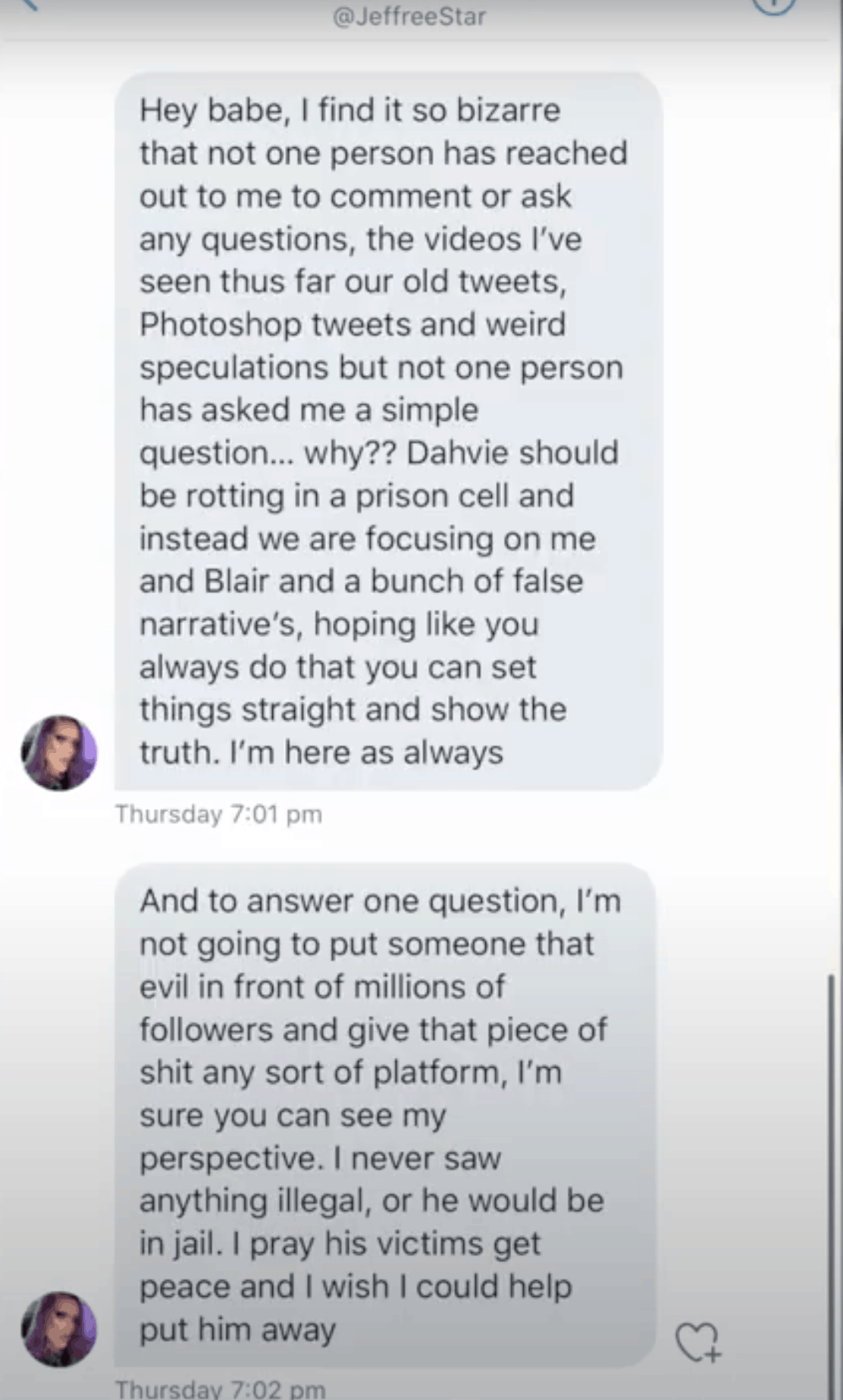Open @JeffreeStar's profile from the header

[410, 16]
